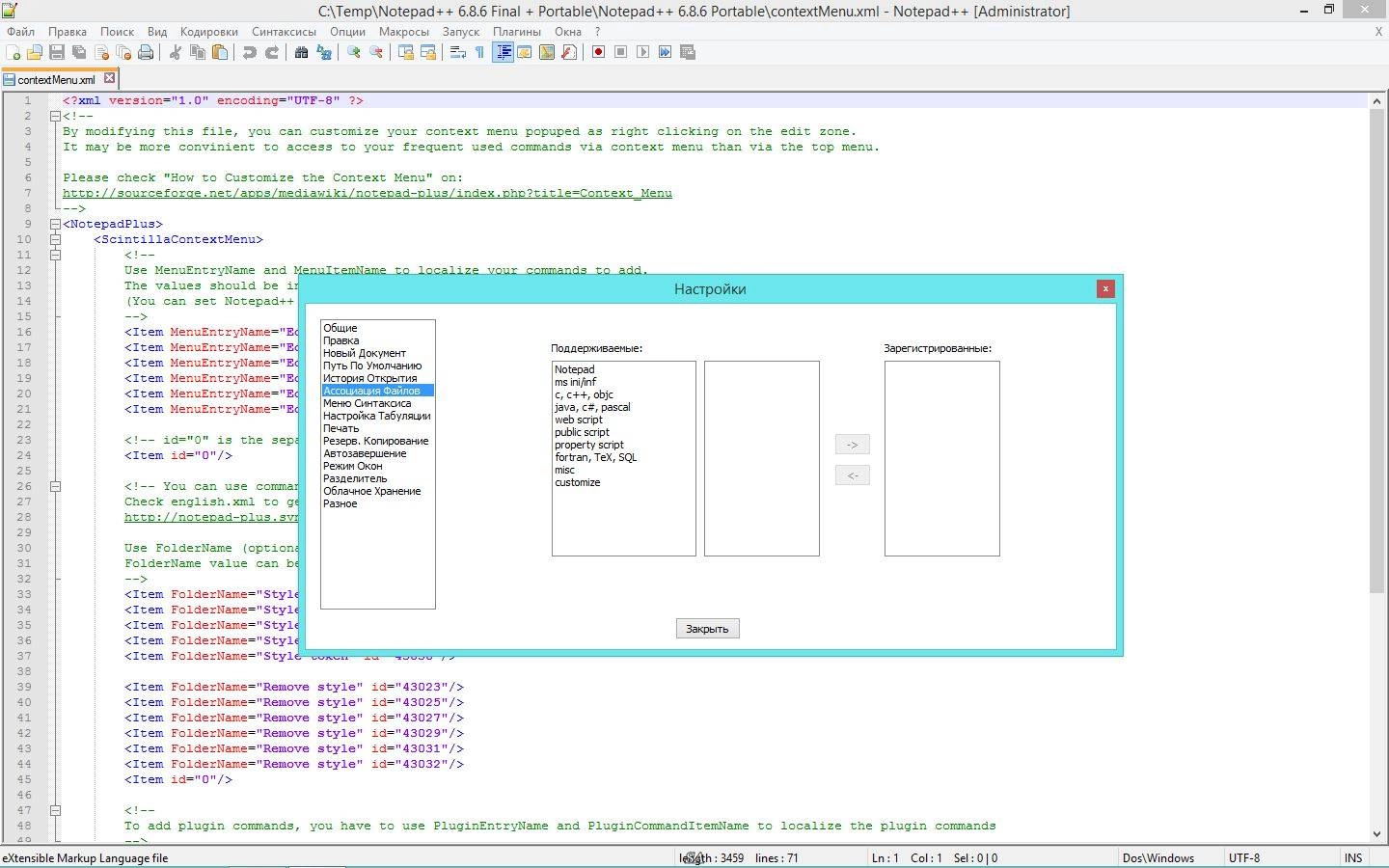Collapse the comment fold on line 2

click(x=55, y=116)
